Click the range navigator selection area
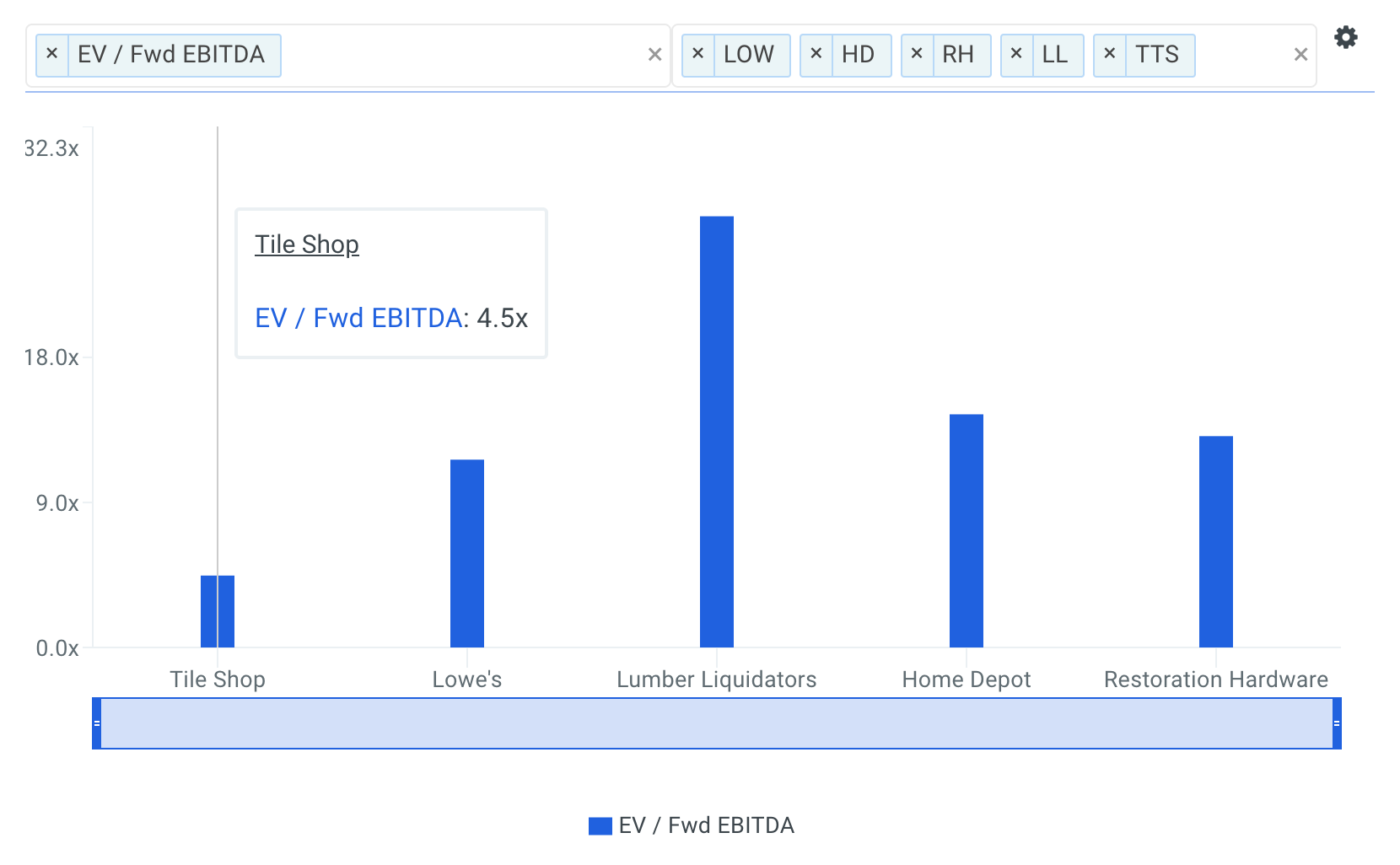1400x865 pixels. click(717, 723)
